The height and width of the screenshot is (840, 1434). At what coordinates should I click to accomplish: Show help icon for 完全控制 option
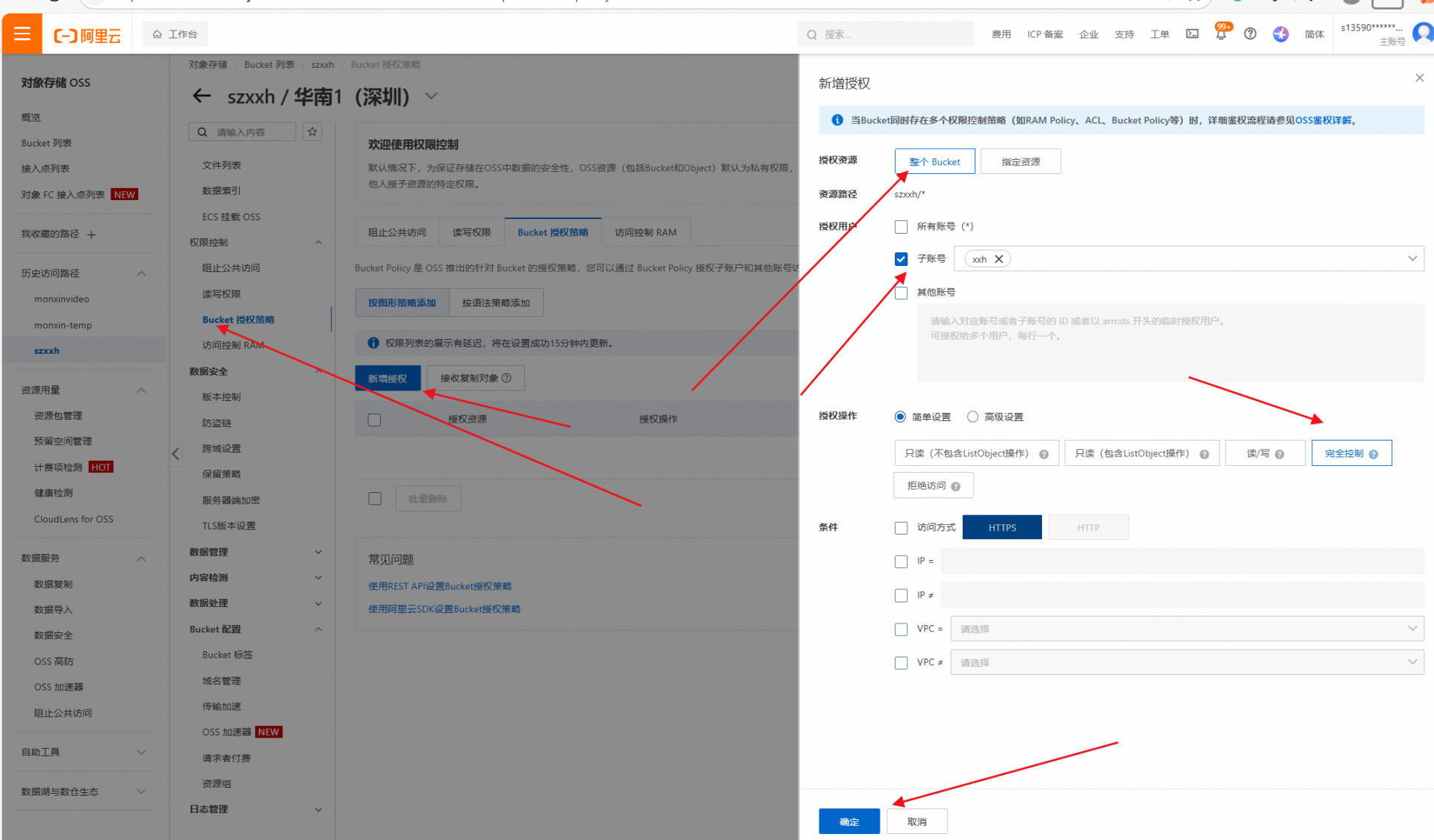click(1373, 454)
